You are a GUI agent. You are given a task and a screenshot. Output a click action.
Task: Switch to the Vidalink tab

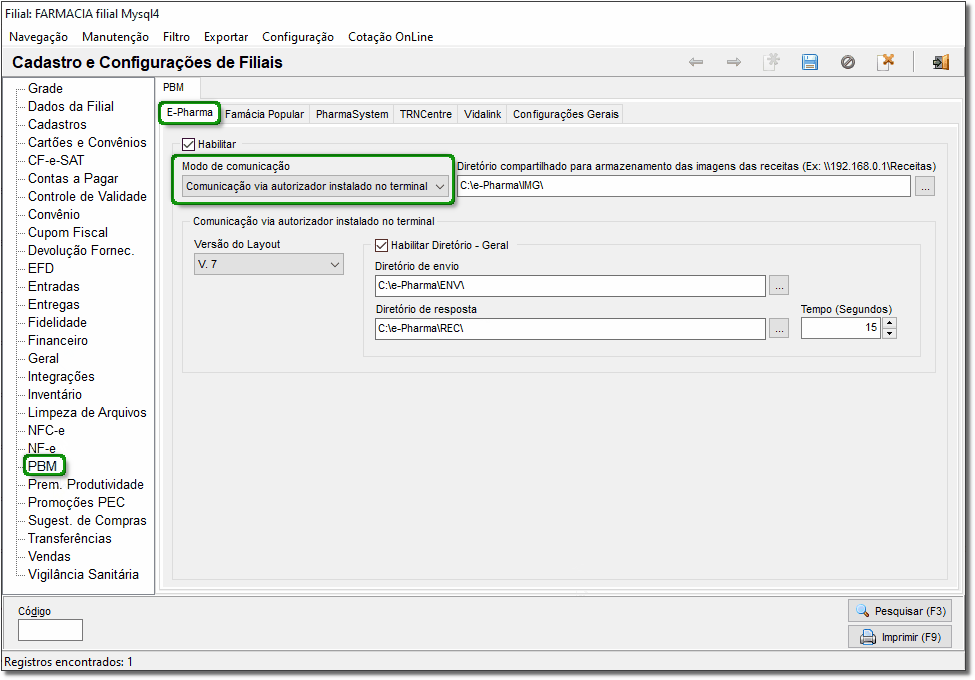coord(483,114)
